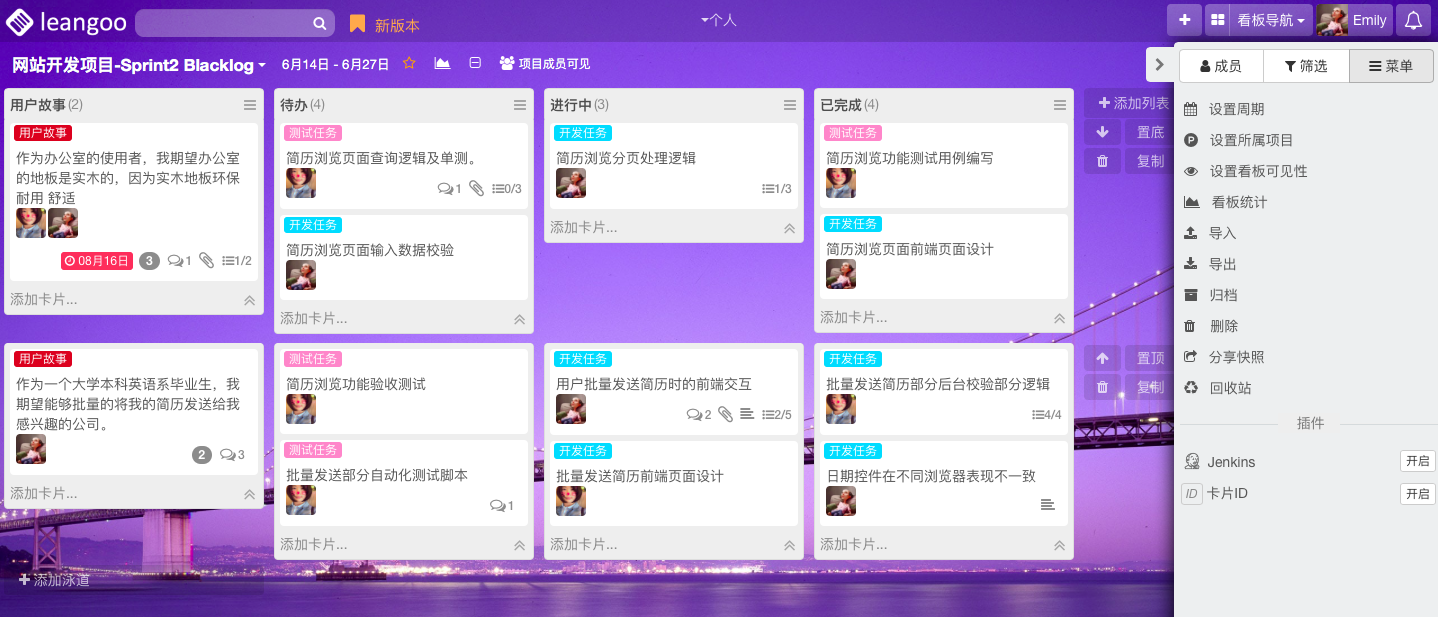Click 复制 in second swimlane controls
Screen dimensions: 1438x617
(1149, 387)
